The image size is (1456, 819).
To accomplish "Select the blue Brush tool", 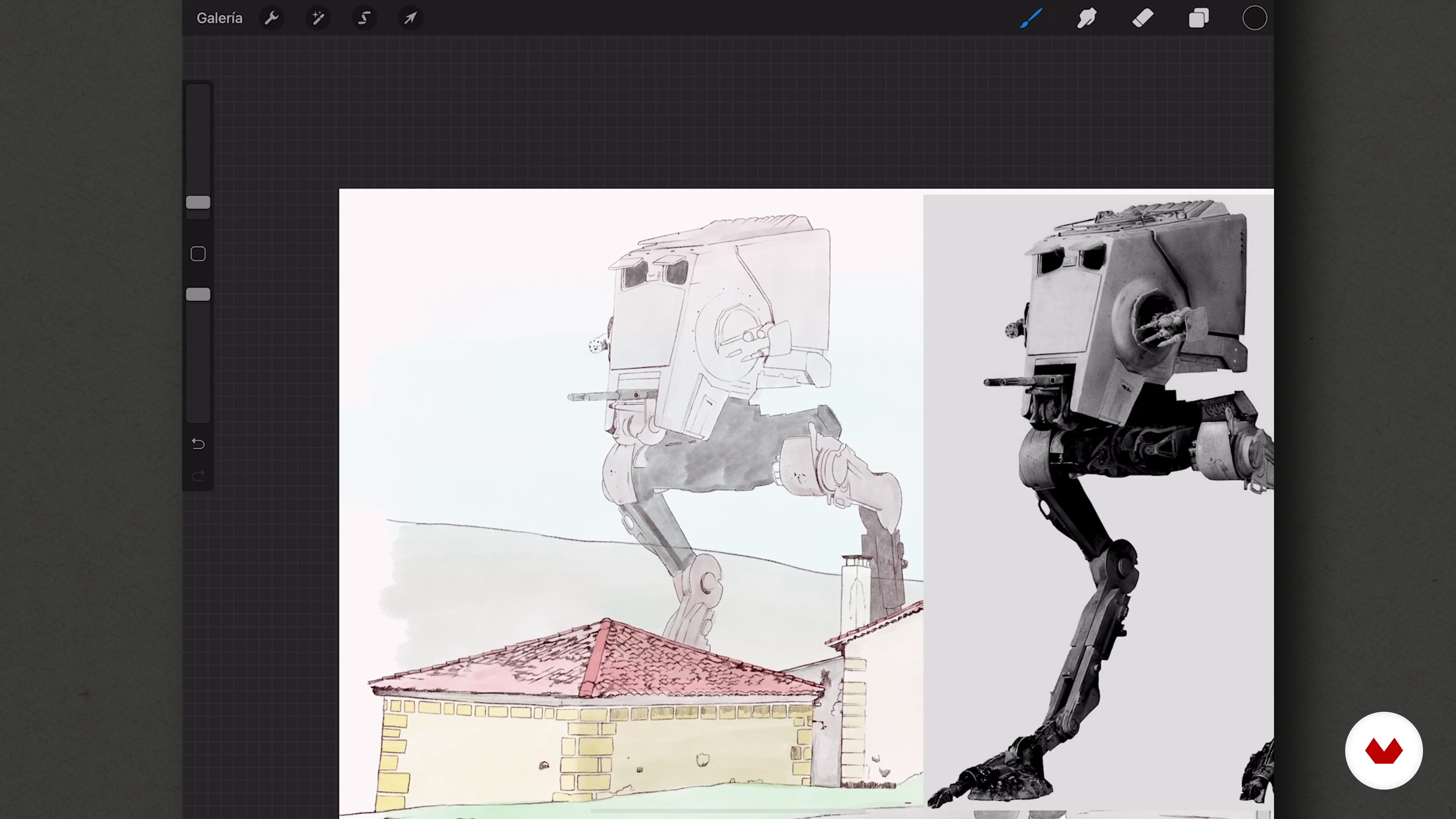I will [x=1031, y=18].
